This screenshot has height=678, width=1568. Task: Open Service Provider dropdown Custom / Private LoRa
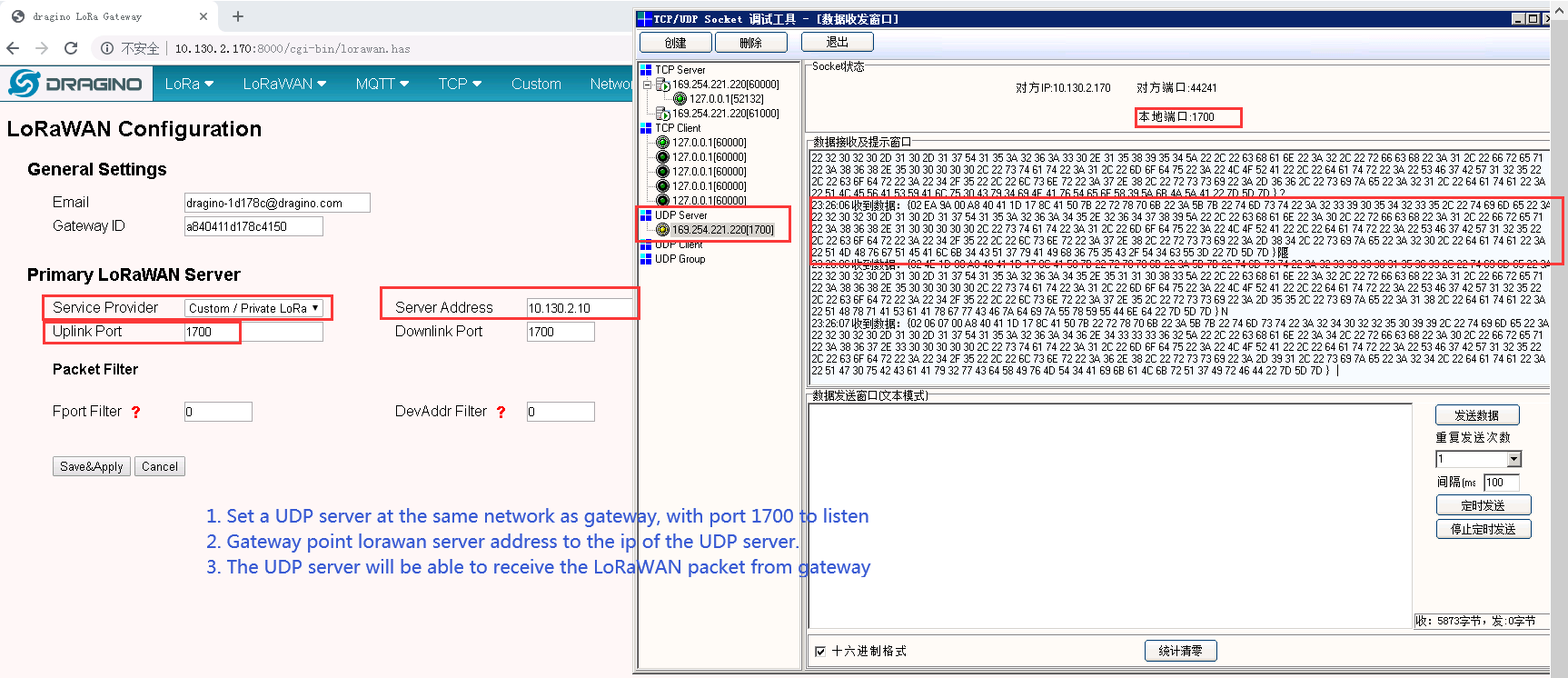254,308
